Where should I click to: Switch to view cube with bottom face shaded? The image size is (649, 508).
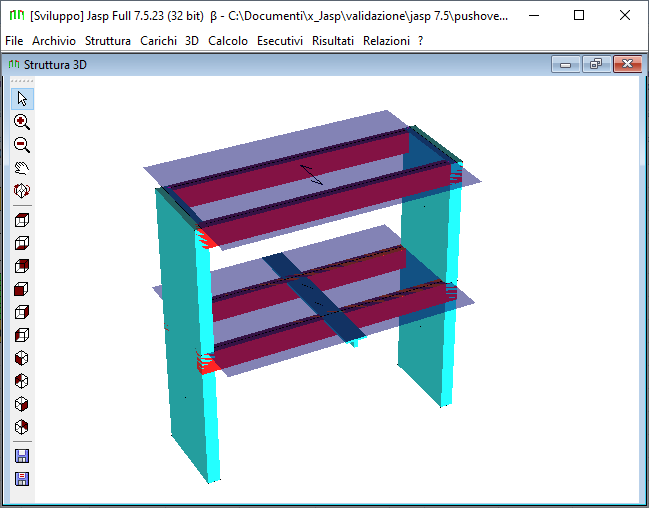tap(22, 243)
